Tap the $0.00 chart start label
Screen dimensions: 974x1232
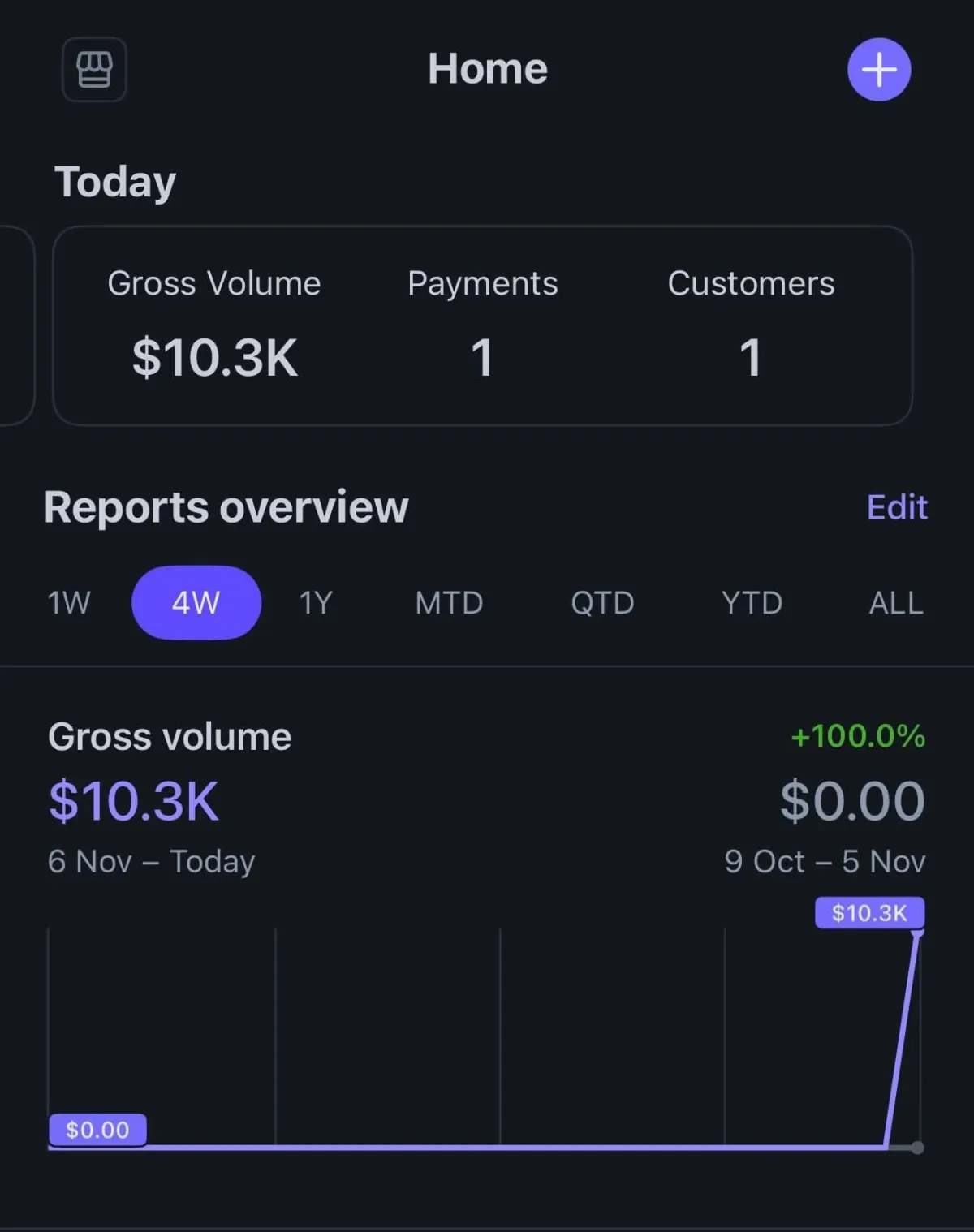97,1130
